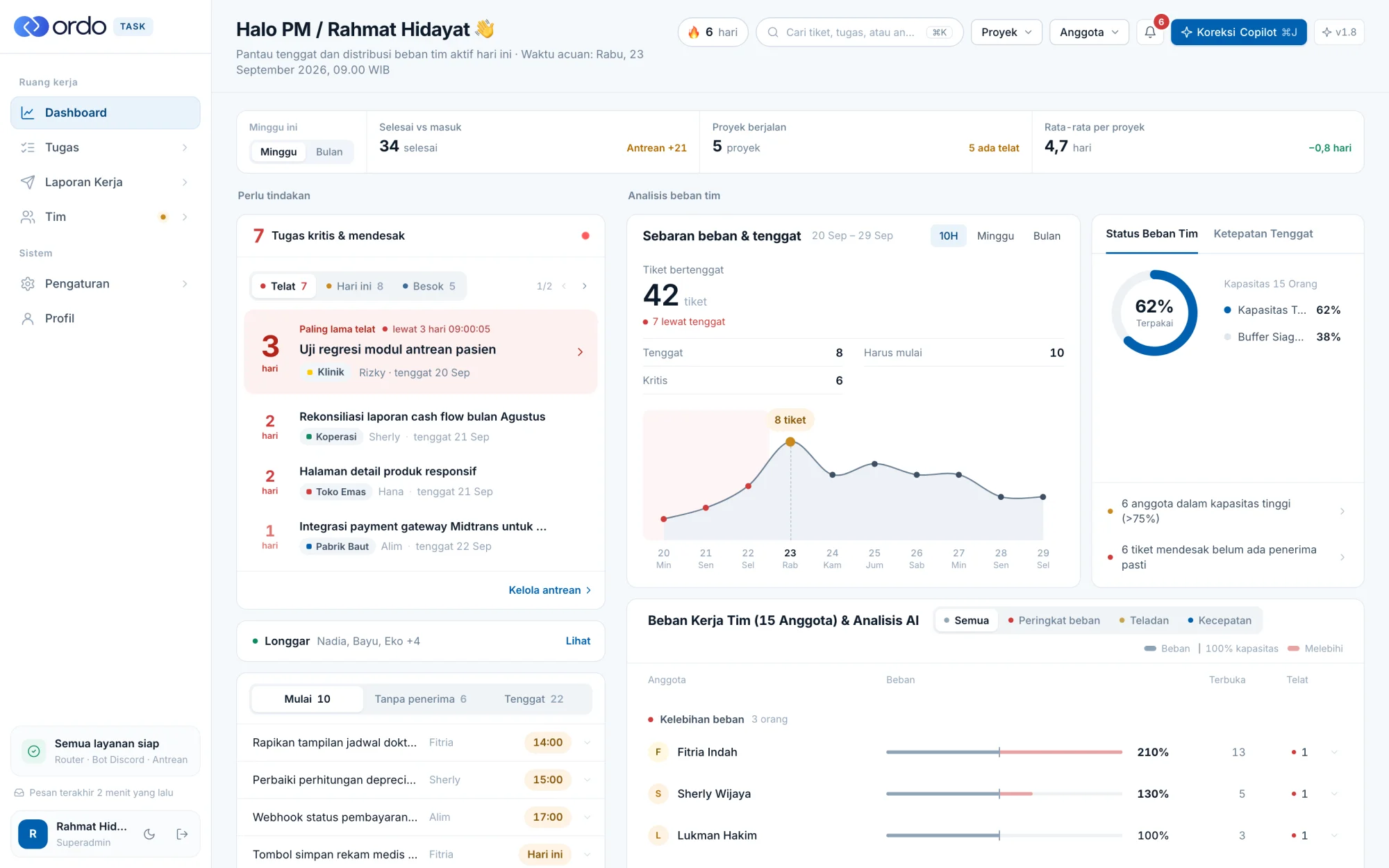Go to next page of critical tasks
The height and width of the screenshot is (868, 1389).
coord(585,286)
